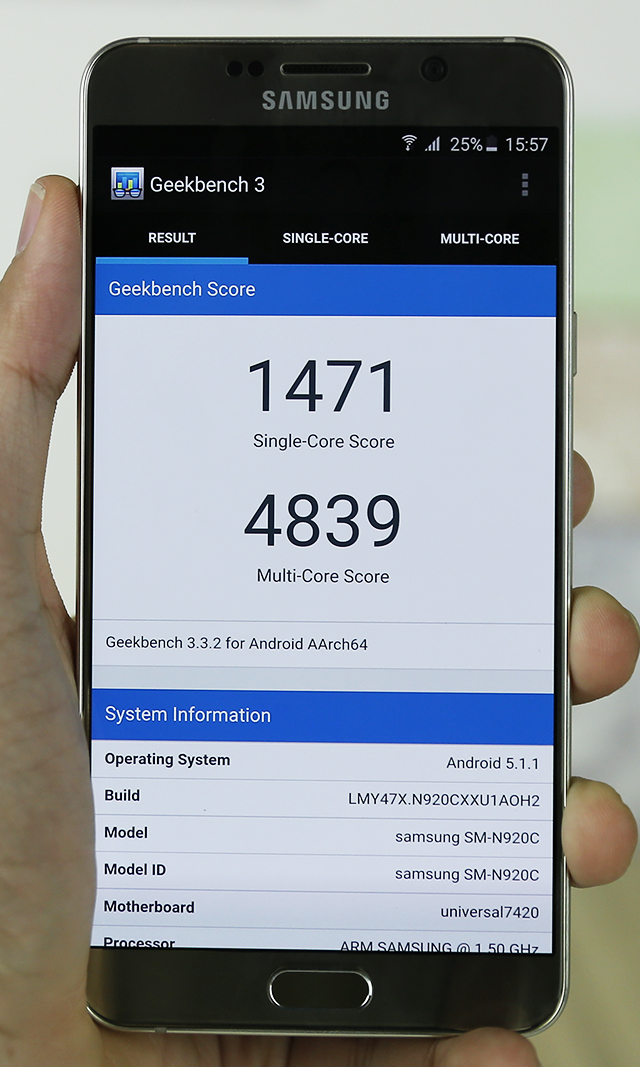Tap the universal7420 motherboard value

pyautogui.click(x=490, y=912)
